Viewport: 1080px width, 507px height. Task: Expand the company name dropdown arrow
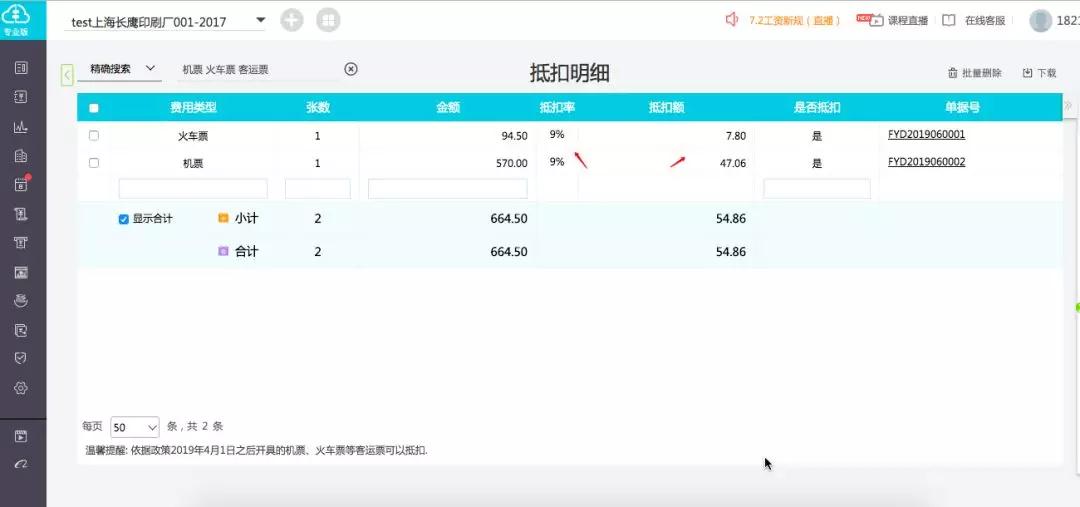pos(260,20)
